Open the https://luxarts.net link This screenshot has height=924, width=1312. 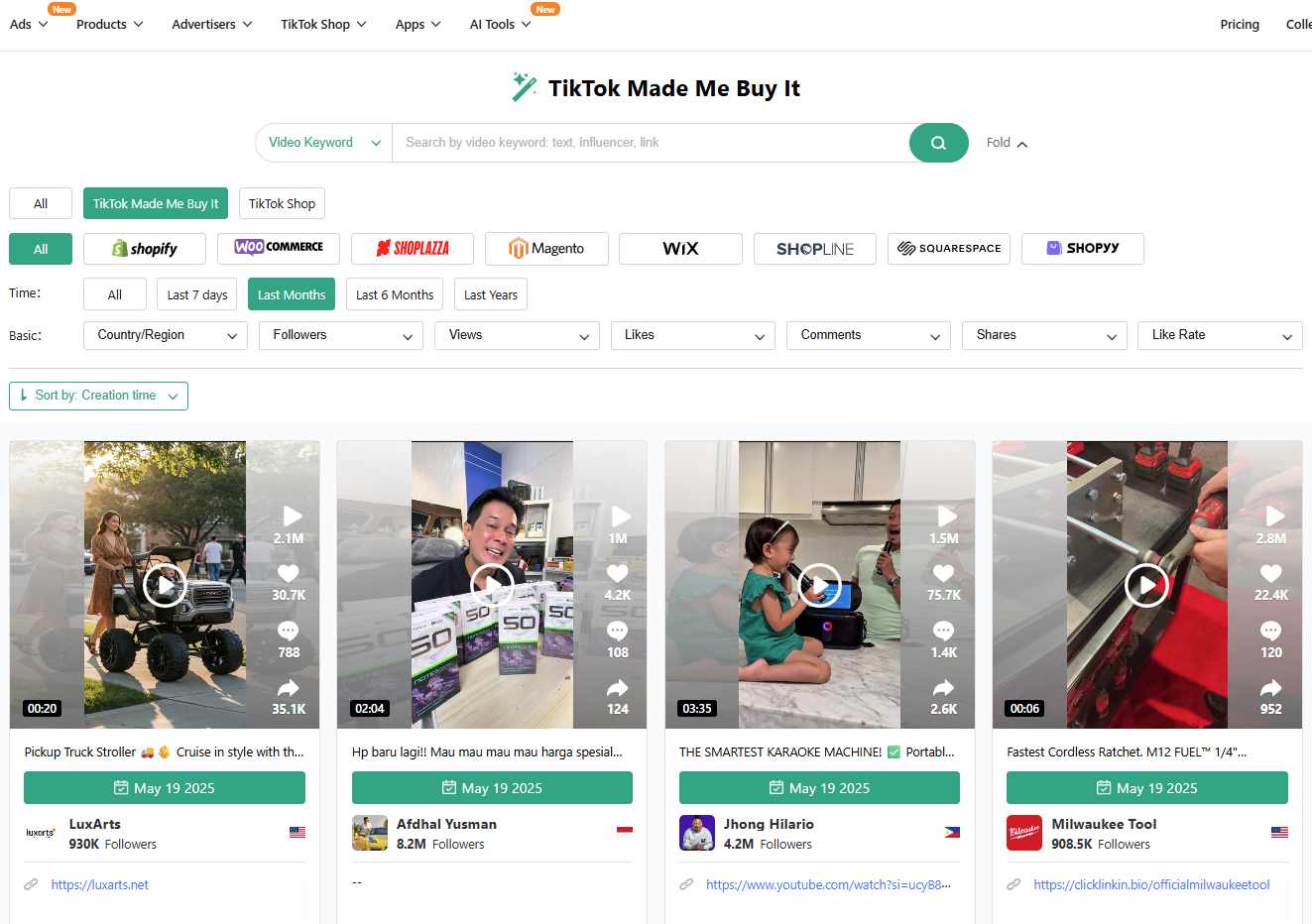[100, 884]
